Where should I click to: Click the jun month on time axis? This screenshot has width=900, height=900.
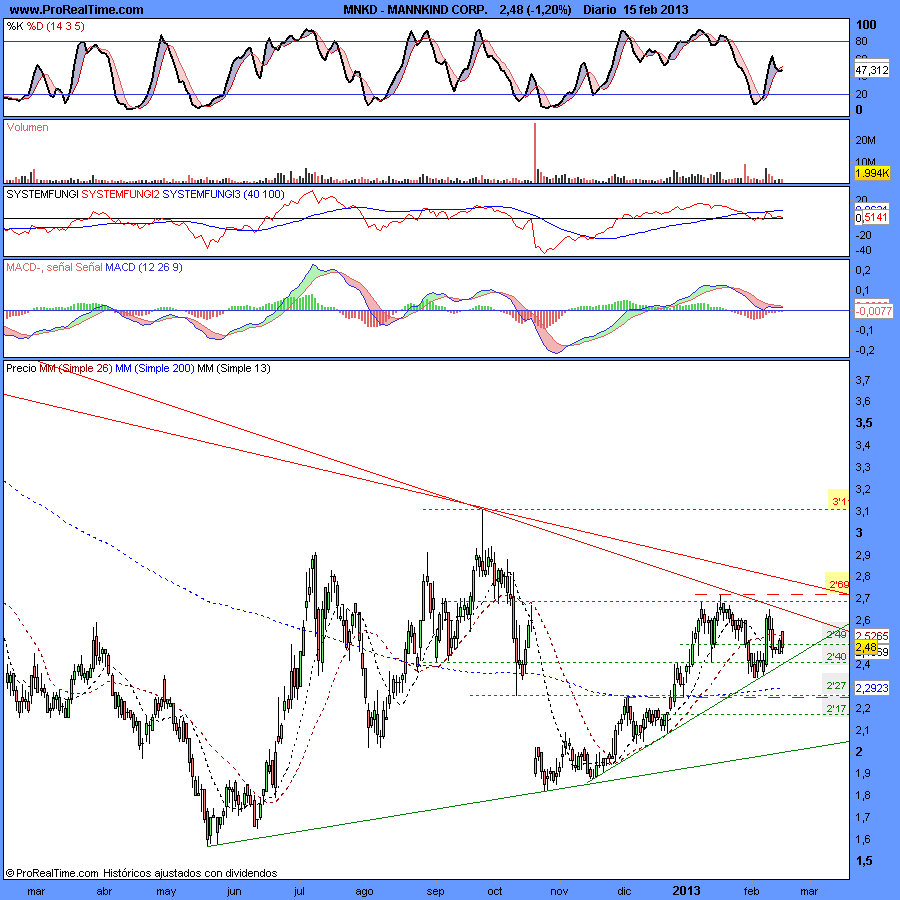coord(234,891)
